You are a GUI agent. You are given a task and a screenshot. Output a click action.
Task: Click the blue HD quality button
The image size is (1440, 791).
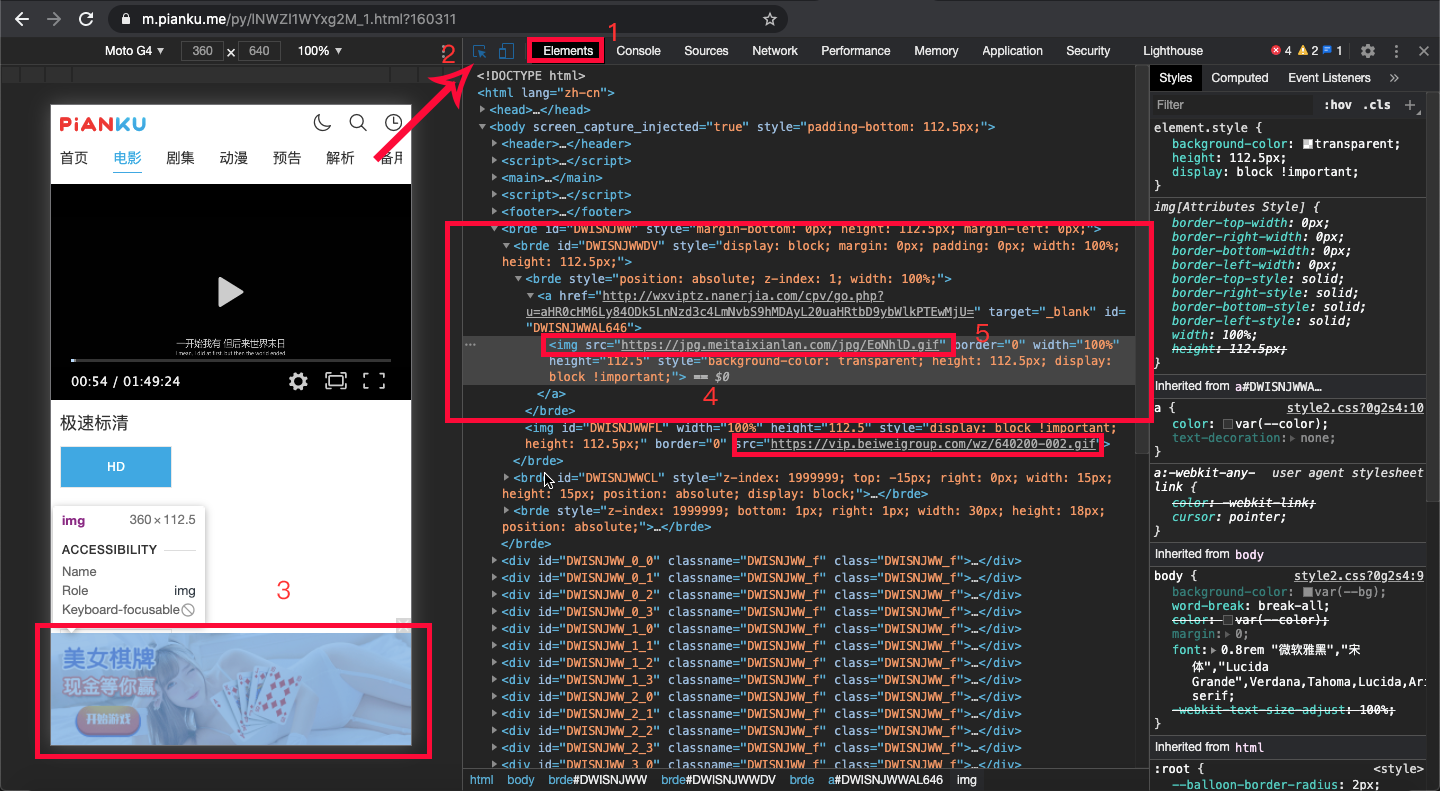tap(116, 467)
